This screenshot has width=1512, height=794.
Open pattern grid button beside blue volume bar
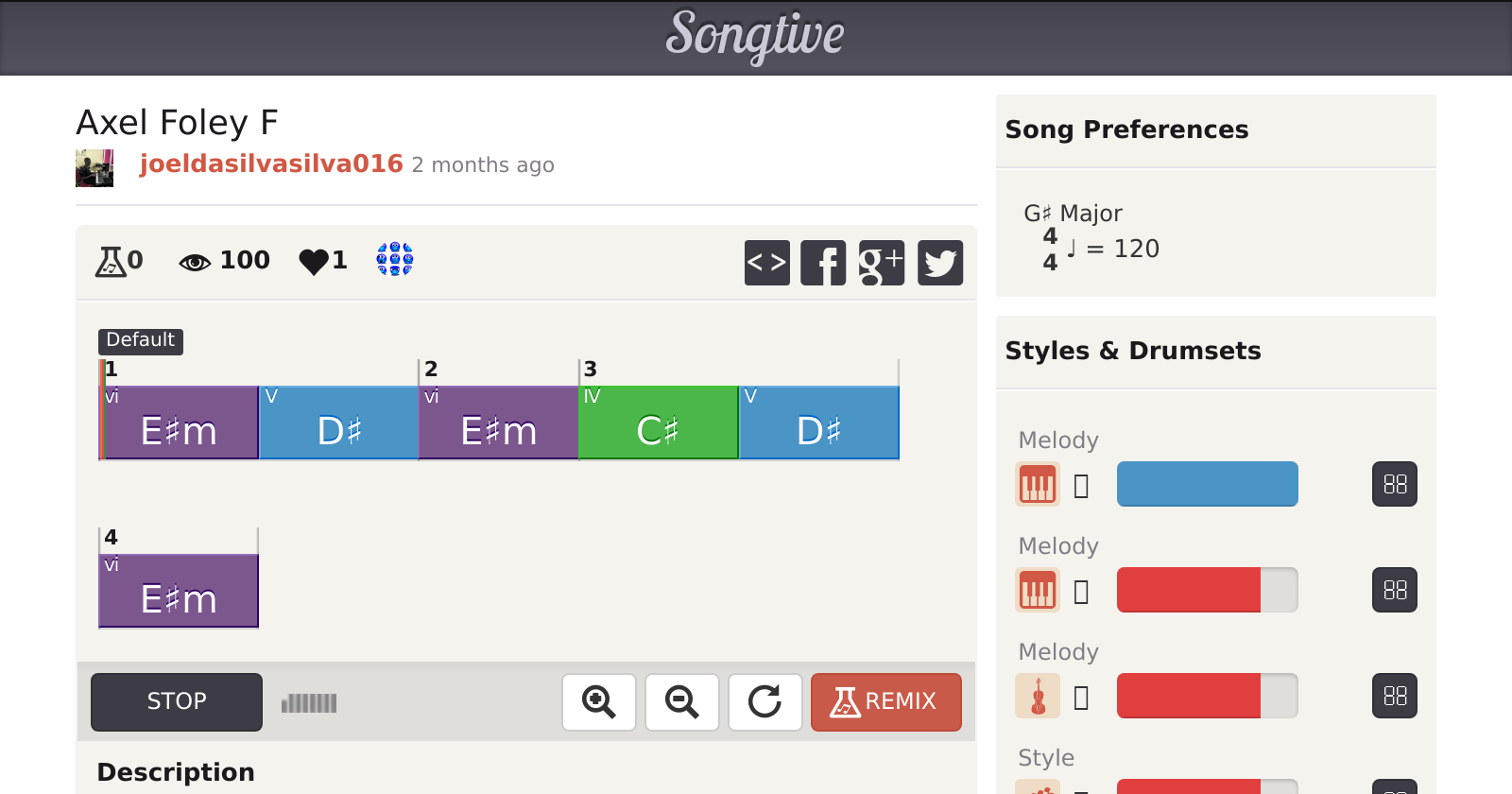click(1394, 485)
